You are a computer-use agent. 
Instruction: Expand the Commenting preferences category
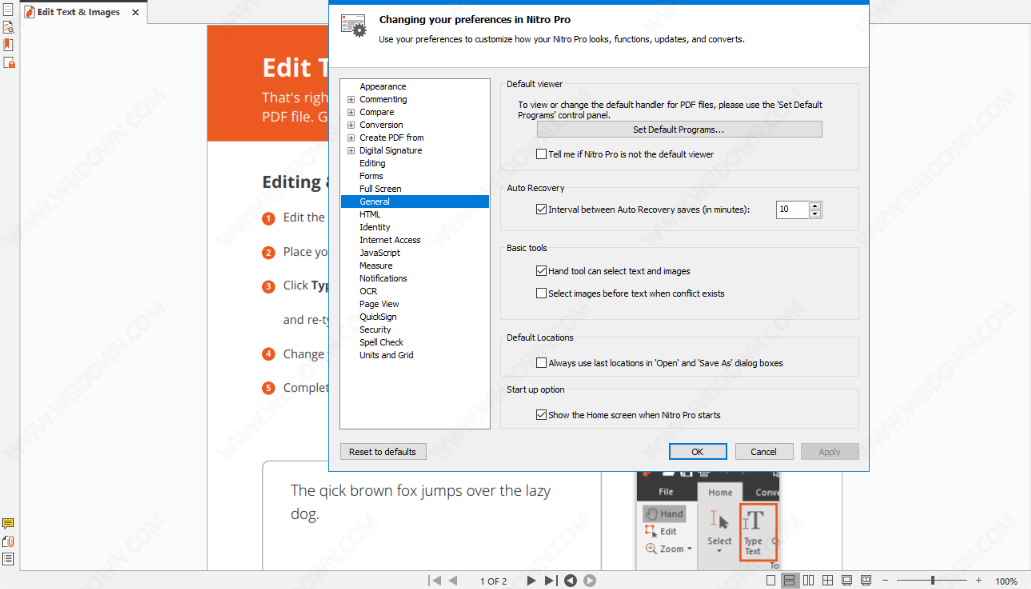click(351, 99)
